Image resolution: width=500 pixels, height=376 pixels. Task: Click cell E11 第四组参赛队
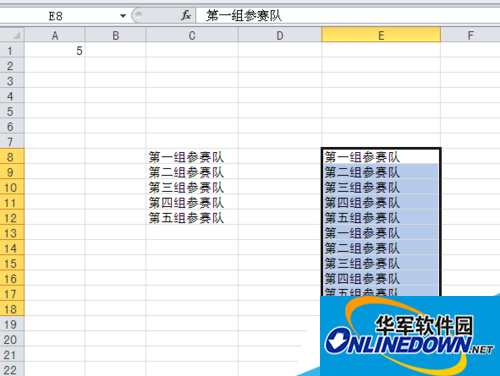(381, 203)
